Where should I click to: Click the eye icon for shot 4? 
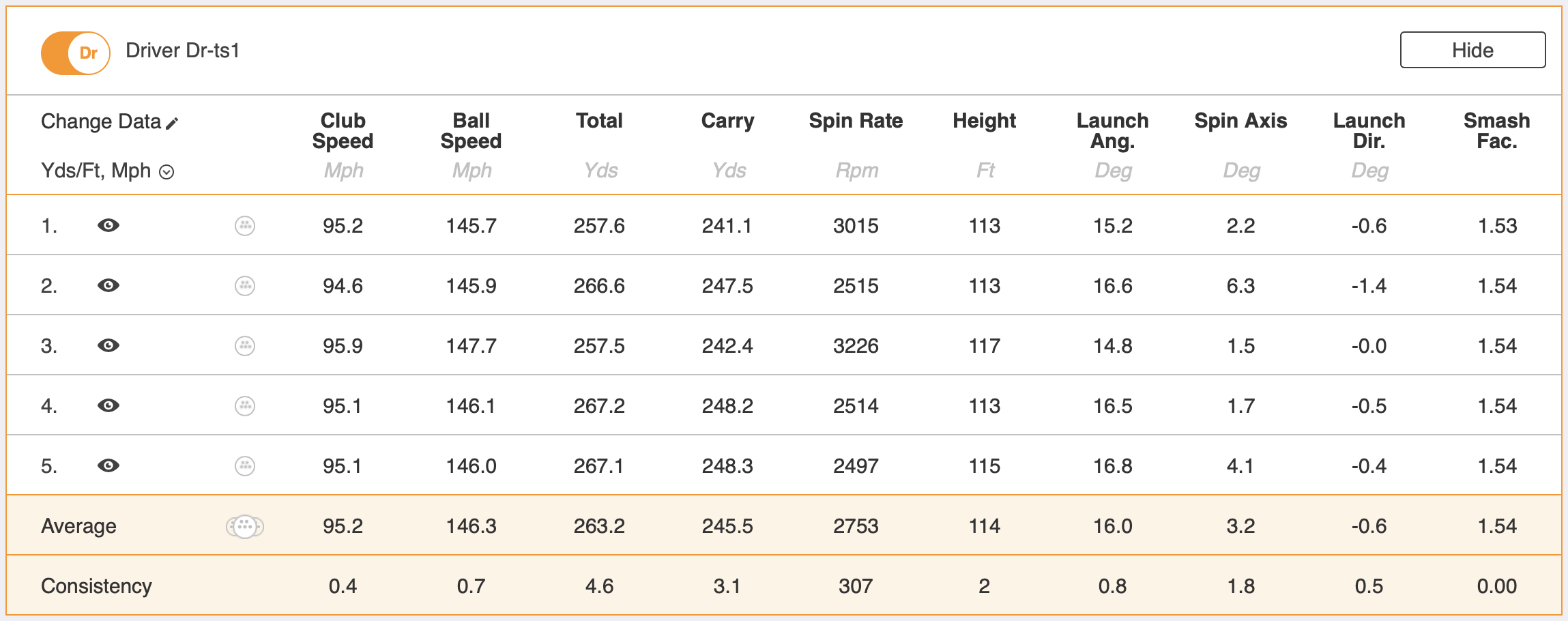pos(108,405)
